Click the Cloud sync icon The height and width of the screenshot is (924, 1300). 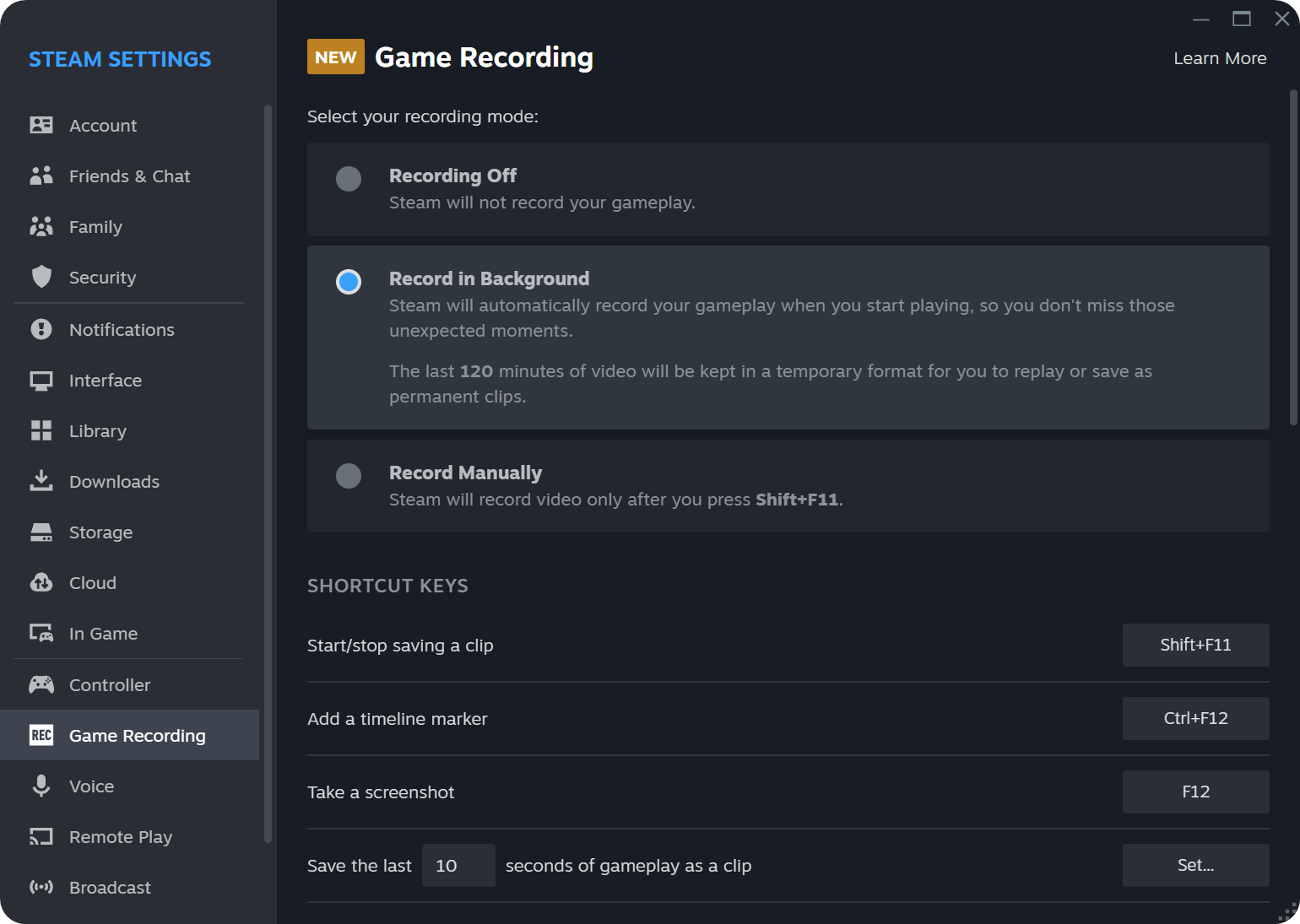point(41,582)
